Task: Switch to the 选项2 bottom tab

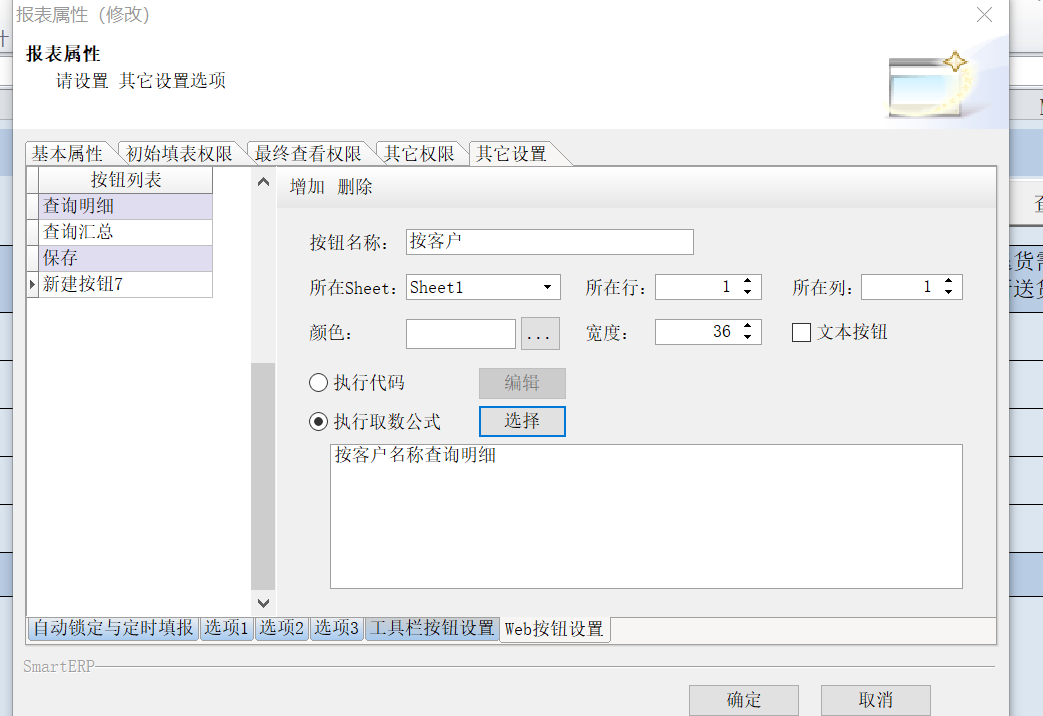Action: pyautogui.click(x=281, y=627)
